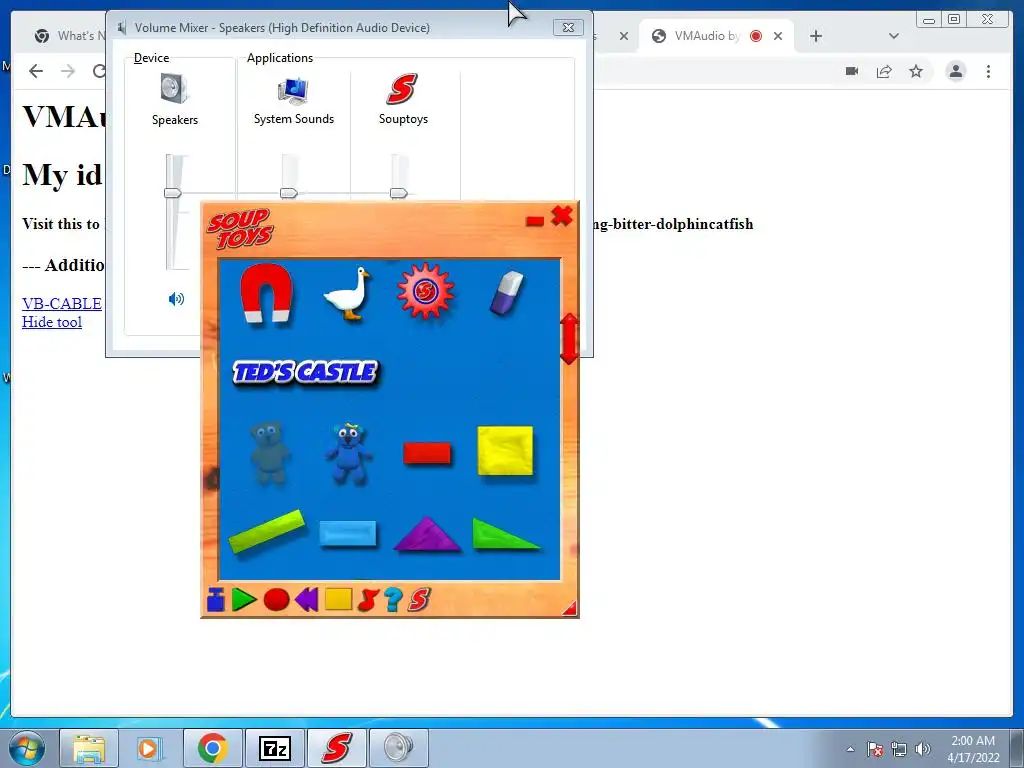
Task: Click the camera indicator icon in Chrome address bar
Action: coord(852,71)
